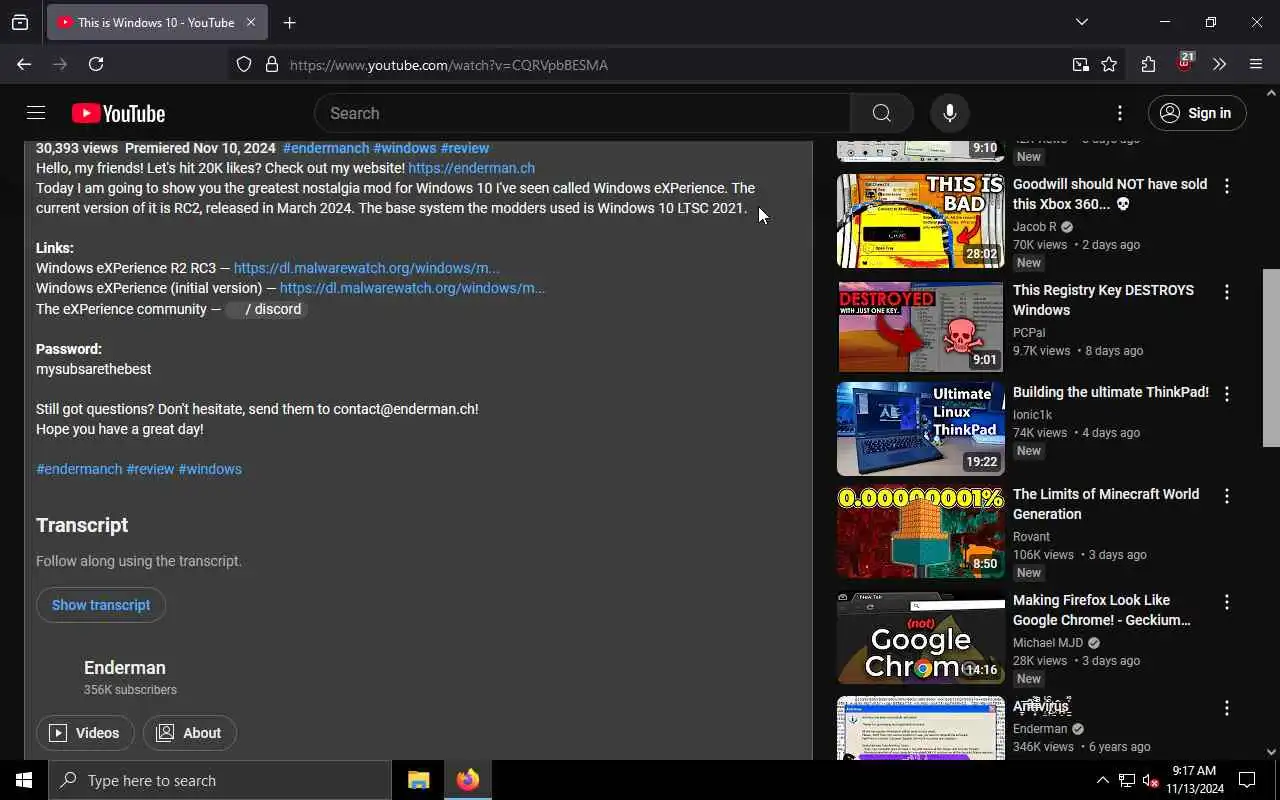The image size is (1280, 800).
Task: Toggle picture-in-picture icon in address bar
Action: tap(1081, 65)
